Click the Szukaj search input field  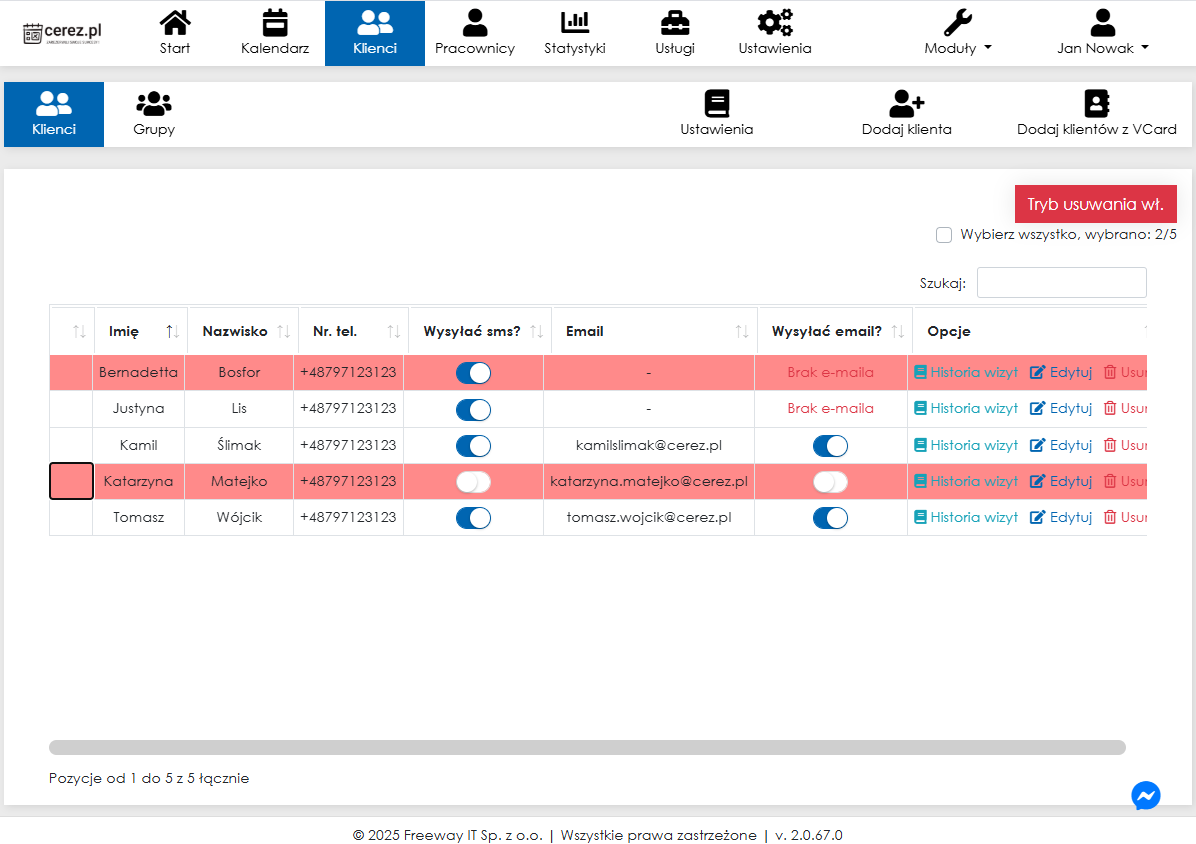click(x=1061, y=283)
